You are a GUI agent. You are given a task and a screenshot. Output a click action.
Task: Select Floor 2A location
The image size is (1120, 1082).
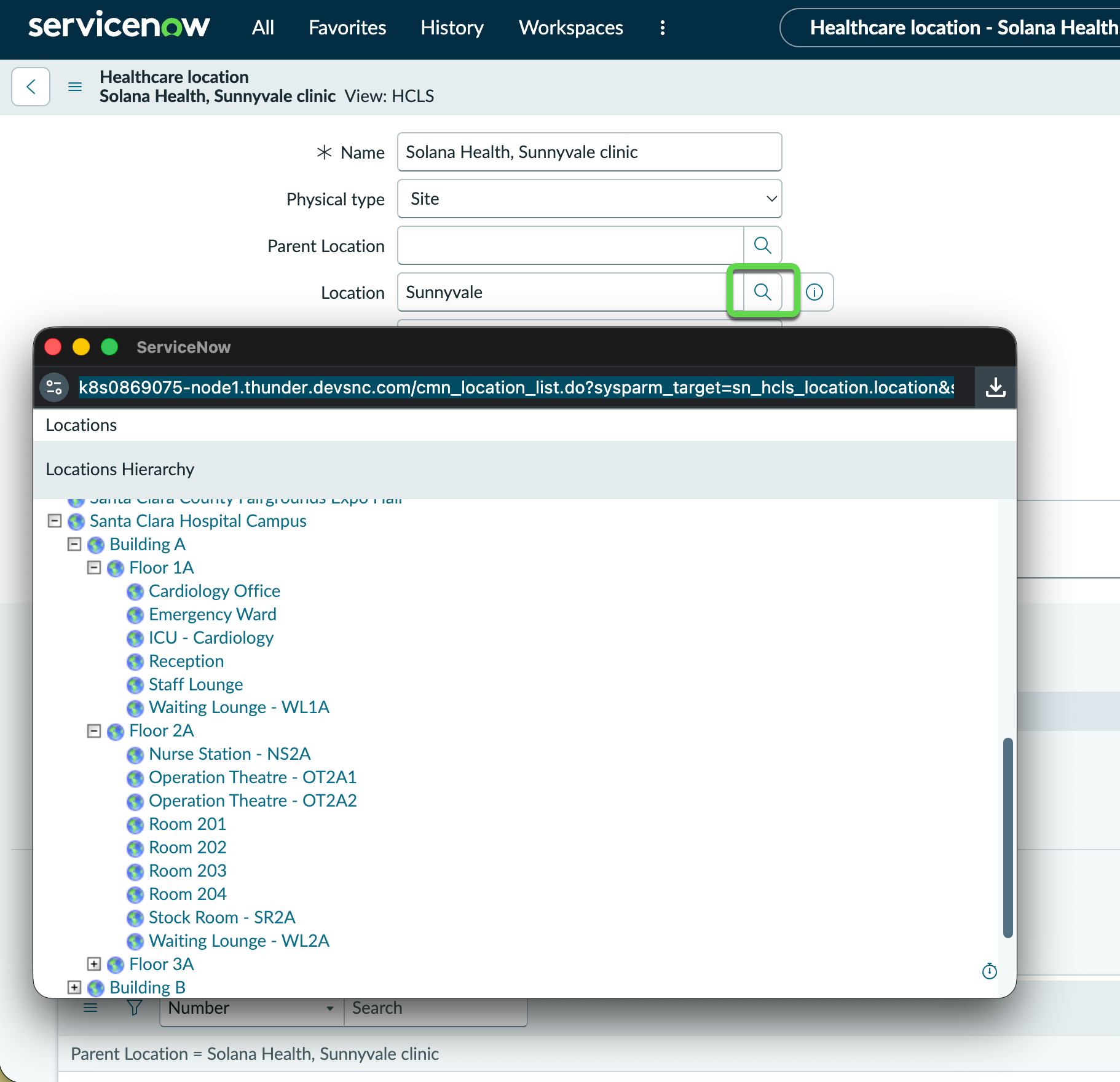[x=162, y=730]
